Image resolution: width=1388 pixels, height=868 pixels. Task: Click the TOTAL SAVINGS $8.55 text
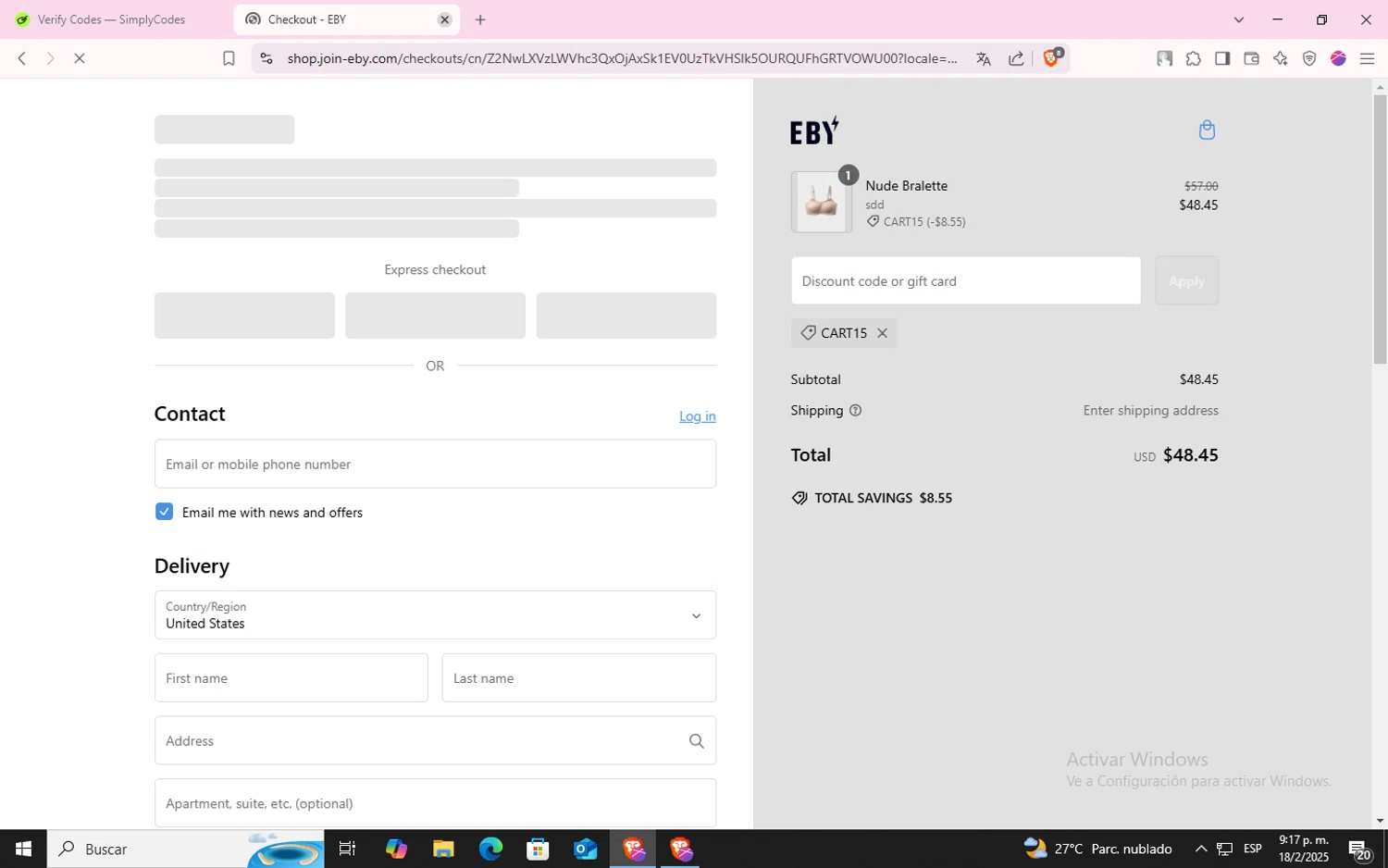(883, 498)
